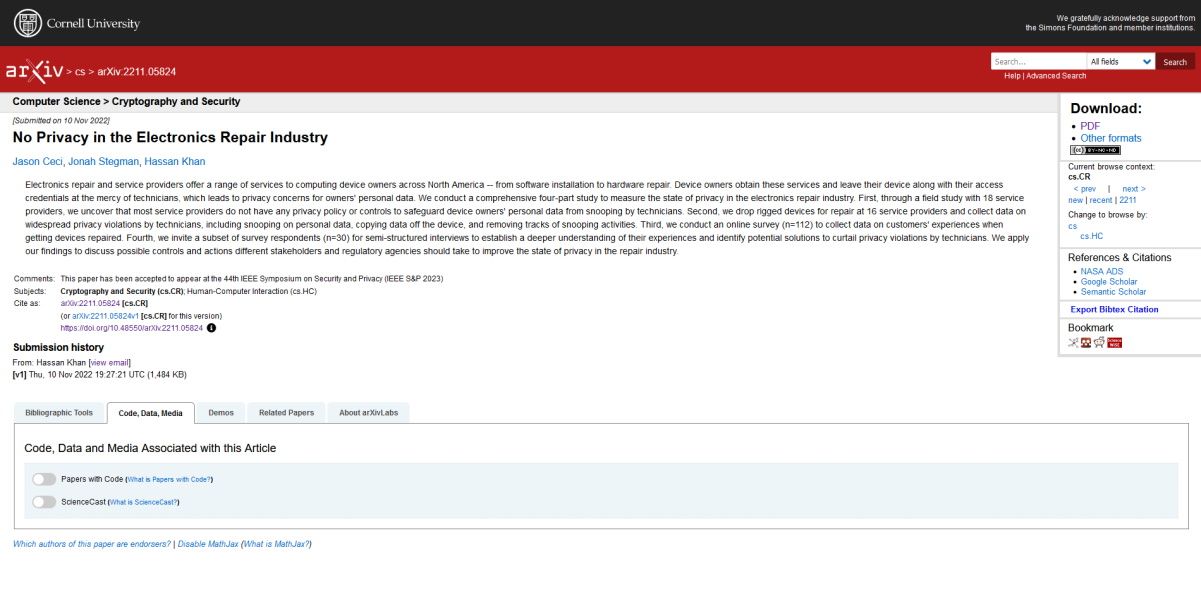Open author Jason Ceci's link
Viewport: 1201px width, 600px height.
click(x=37, y=162)
